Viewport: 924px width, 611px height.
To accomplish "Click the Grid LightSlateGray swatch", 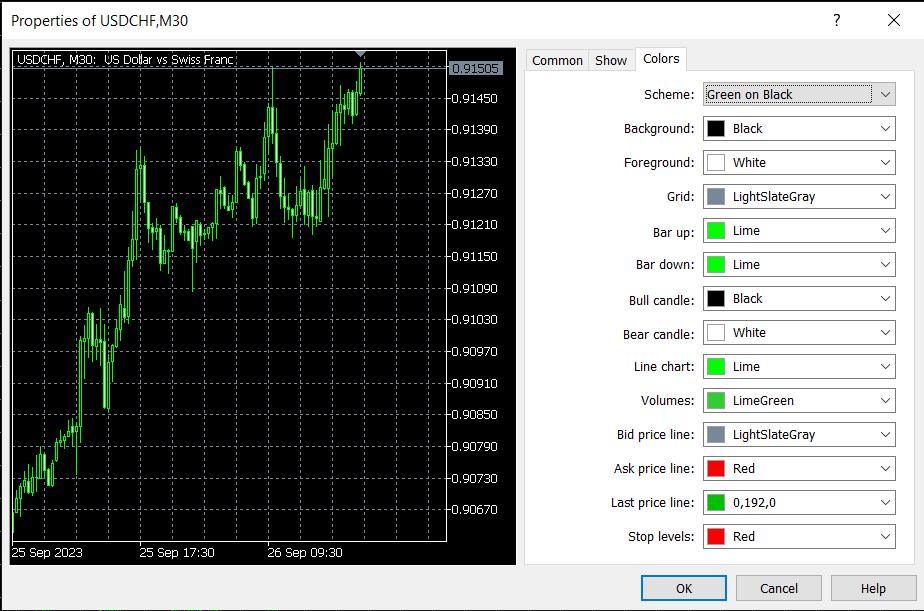I will coord(715,197).
